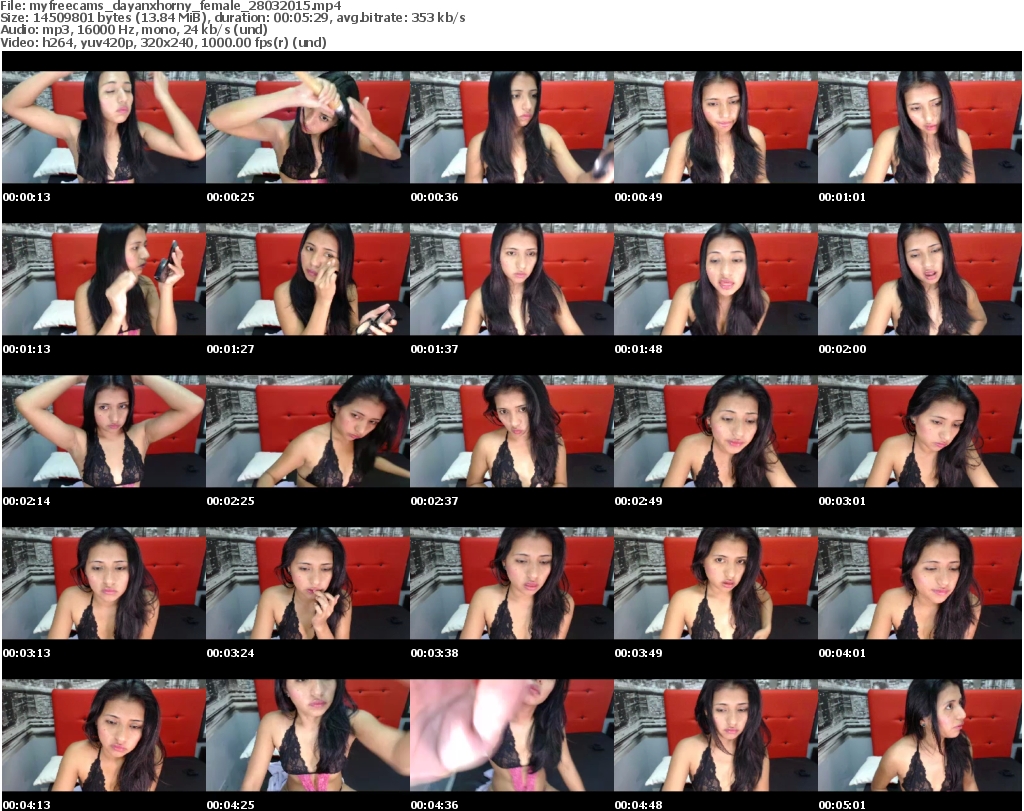The height and width of the screenshot is (811, 1024).
Task: Choose the preview frame for 00:02:37
Action: (x=511, y=431)
